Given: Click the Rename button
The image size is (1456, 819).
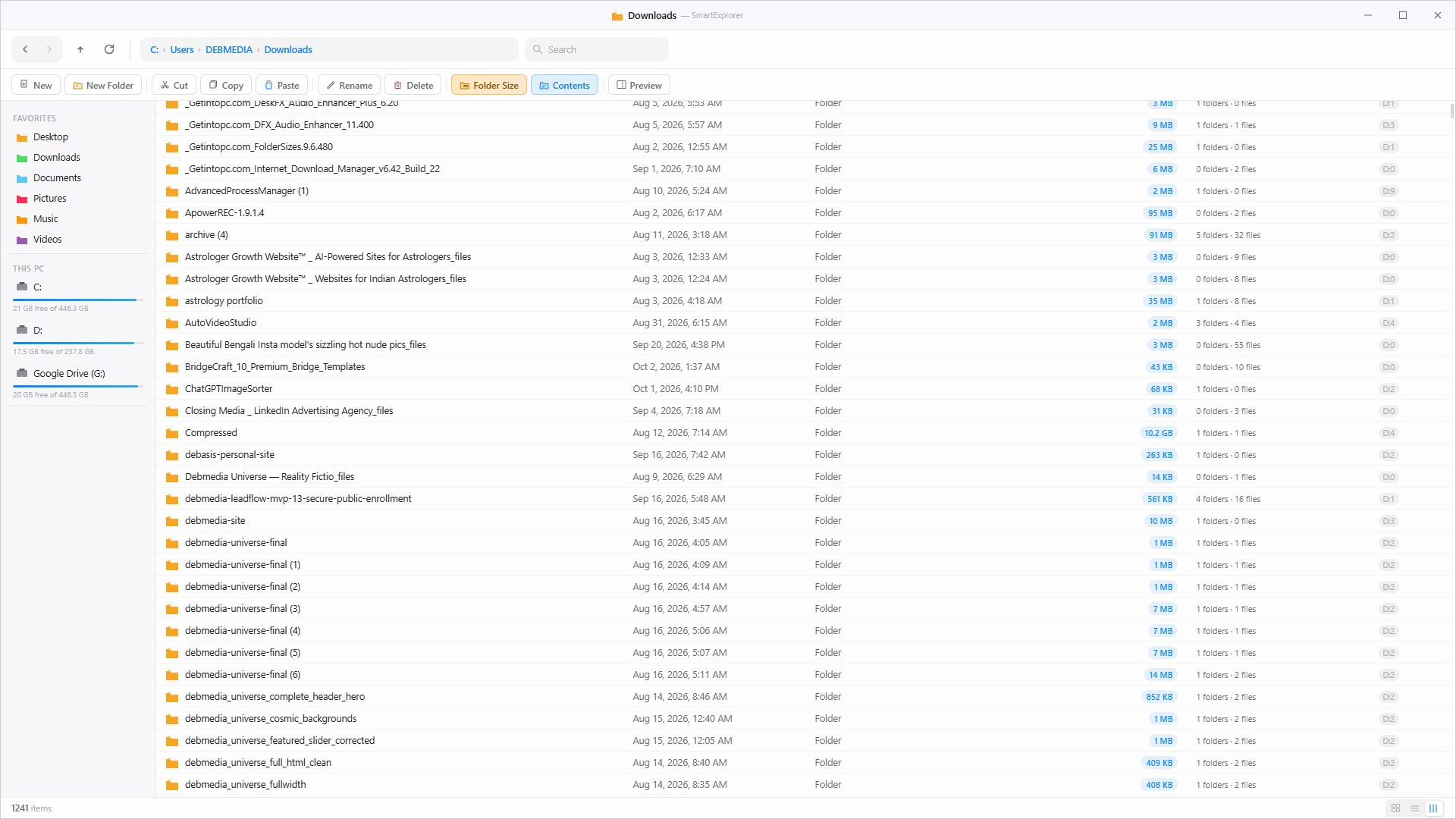Looking at the screenshot, I should coord(349,85).
